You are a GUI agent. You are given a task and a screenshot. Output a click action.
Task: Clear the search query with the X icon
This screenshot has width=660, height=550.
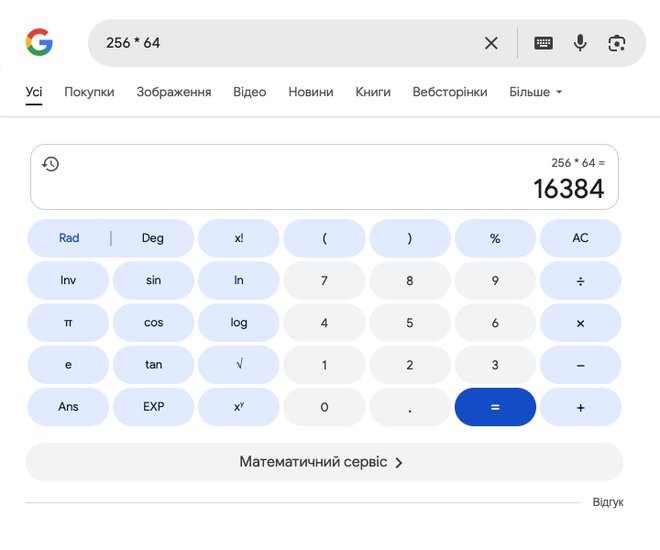(491, 43)
